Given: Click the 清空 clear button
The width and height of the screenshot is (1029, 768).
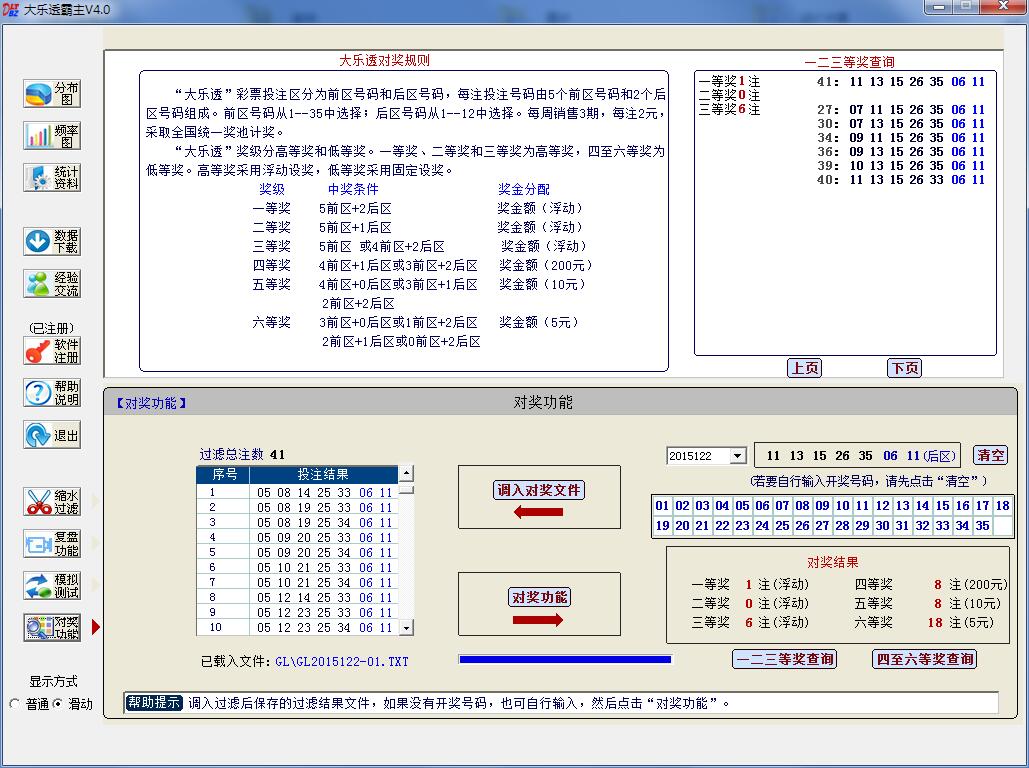Looking at the screenshot, I should click(x=991, y=455).
